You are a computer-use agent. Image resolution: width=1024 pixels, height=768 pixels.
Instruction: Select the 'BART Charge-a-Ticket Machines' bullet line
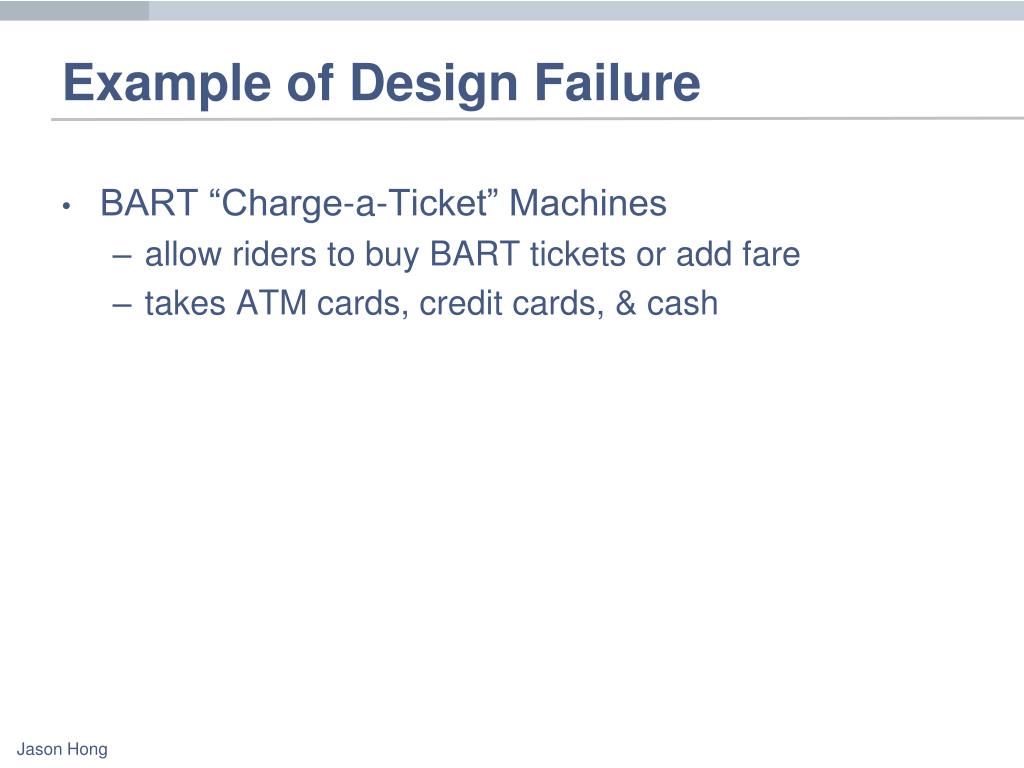(383, 203)
